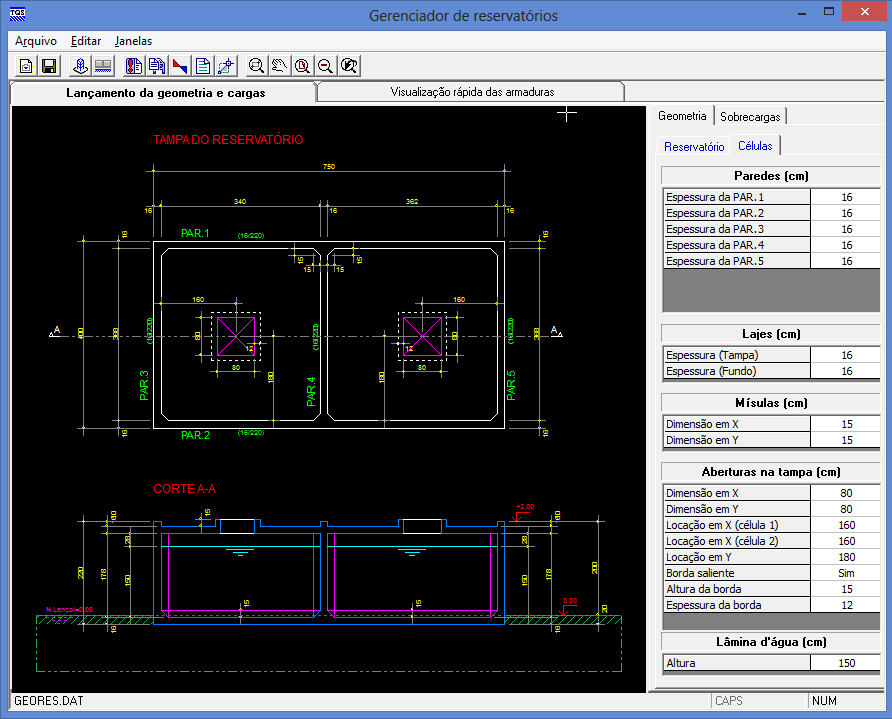Edit the Espessura da PAR.1 value
This screenshot has height=719, width=892.
click(x=846, y=197)
